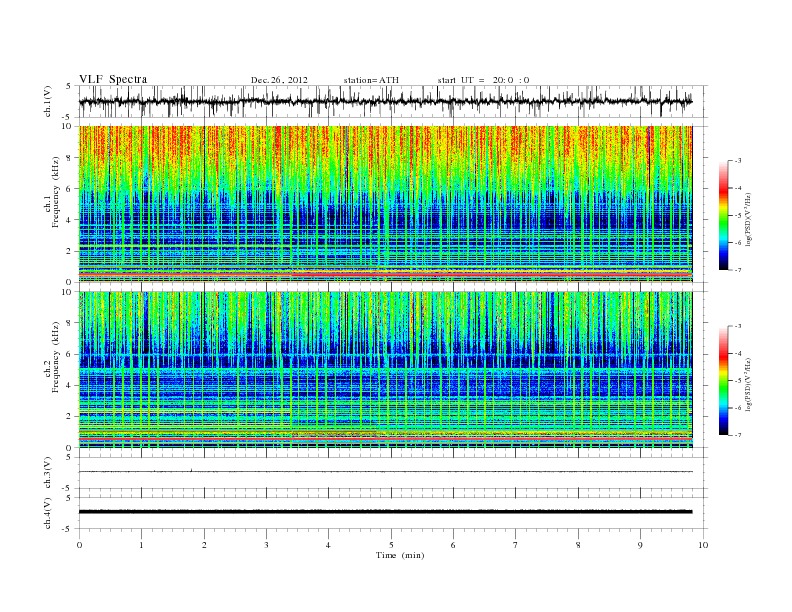The width and height of the screenshot is (792, 612).
Task: Click the "-3" tick on ch.1 color bar
Action: [x=738, y=161]
